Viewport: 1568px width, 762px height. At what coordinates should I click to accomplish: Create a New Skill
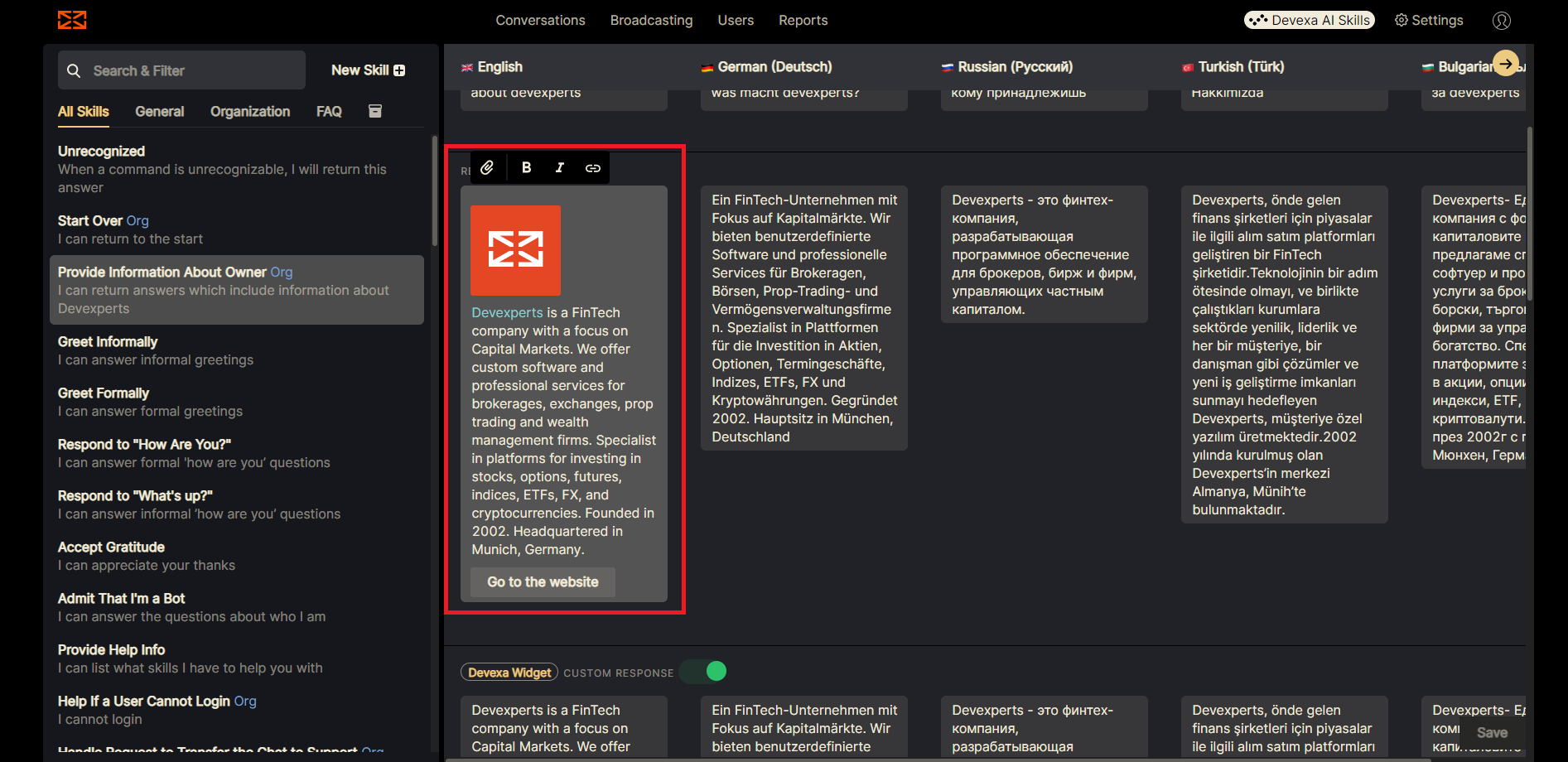[368, 70]
